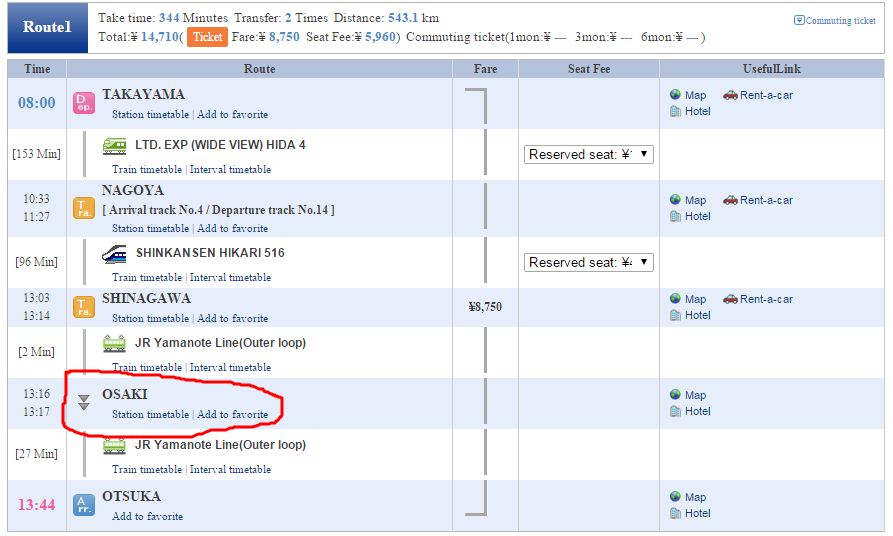
Task: Click the globe Map icon in TAKAYAMA row
Action: pos(675,95)
